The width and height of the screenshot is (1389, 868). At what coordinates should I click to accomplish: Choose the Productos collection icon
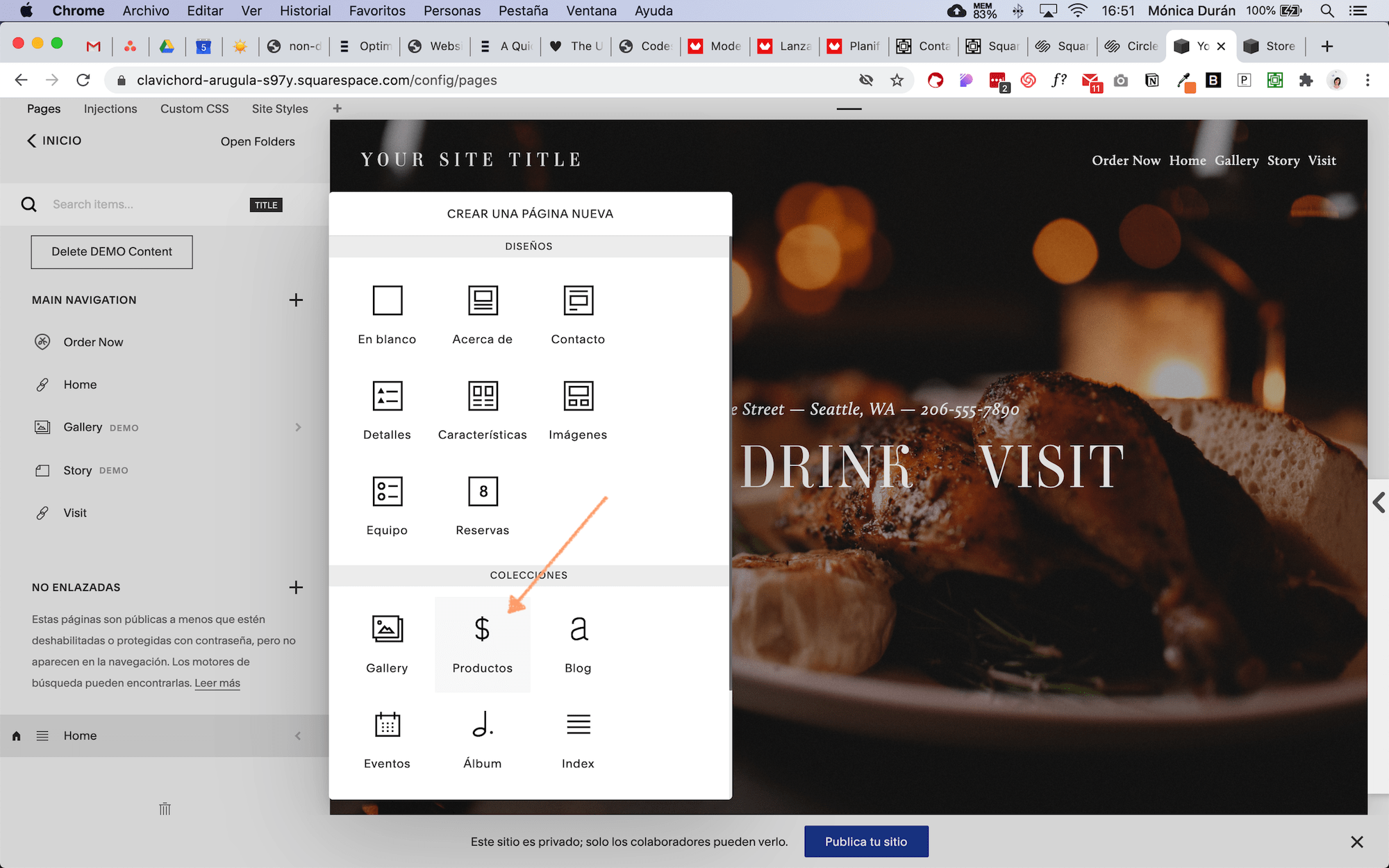pos(482,629)
